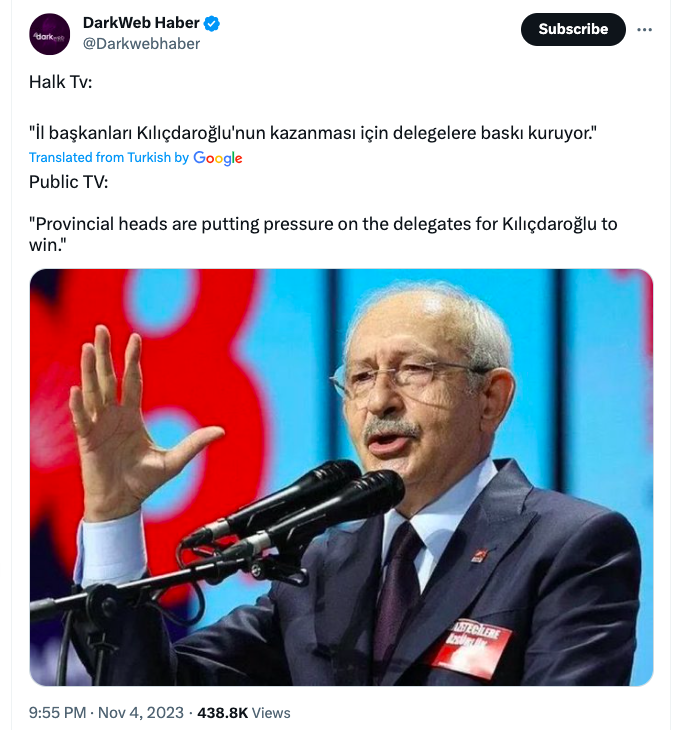Viewport: 678px width, 730px height.
Task: Click the 'Public TV:' translated line
Action: [68, 182]
